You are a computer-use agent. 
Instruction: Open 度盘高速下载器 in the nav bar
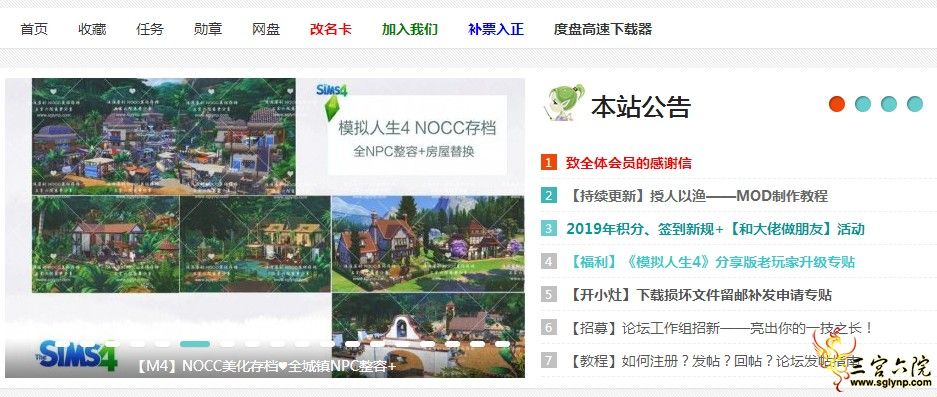point(602,29)
